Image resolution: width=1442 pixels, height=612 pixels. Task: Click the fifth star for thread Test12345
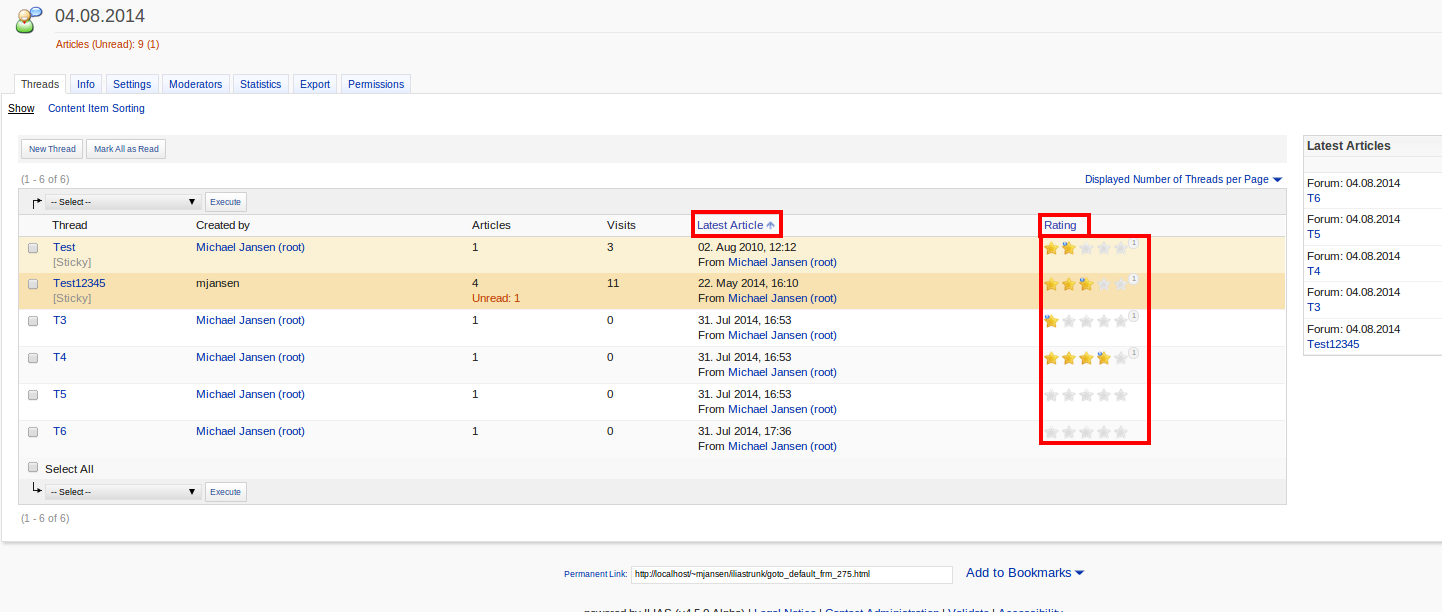[1120, 284]
